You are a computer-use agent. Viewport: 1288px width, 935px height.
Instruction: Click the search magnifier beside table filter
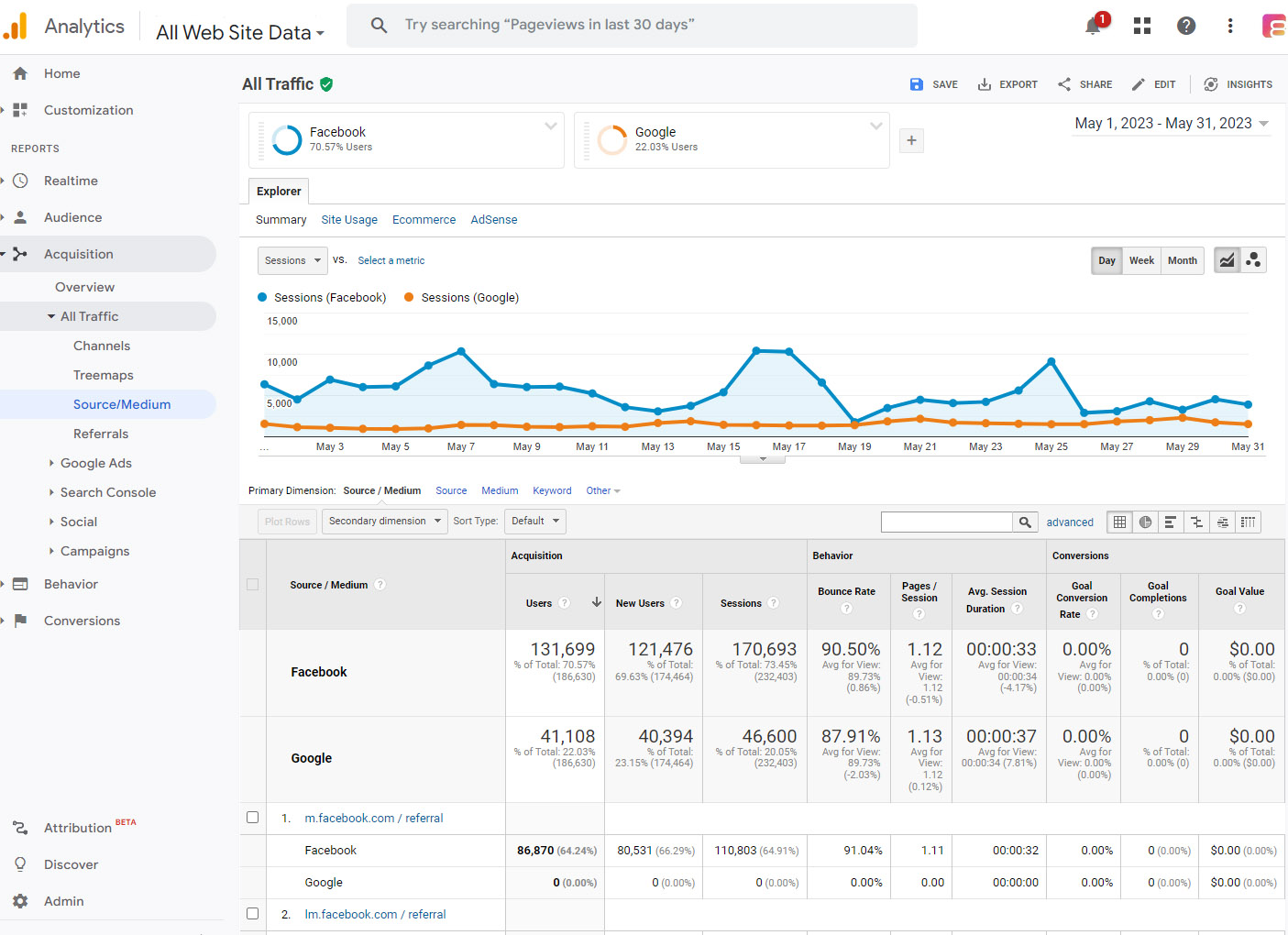pos(1025,522)
